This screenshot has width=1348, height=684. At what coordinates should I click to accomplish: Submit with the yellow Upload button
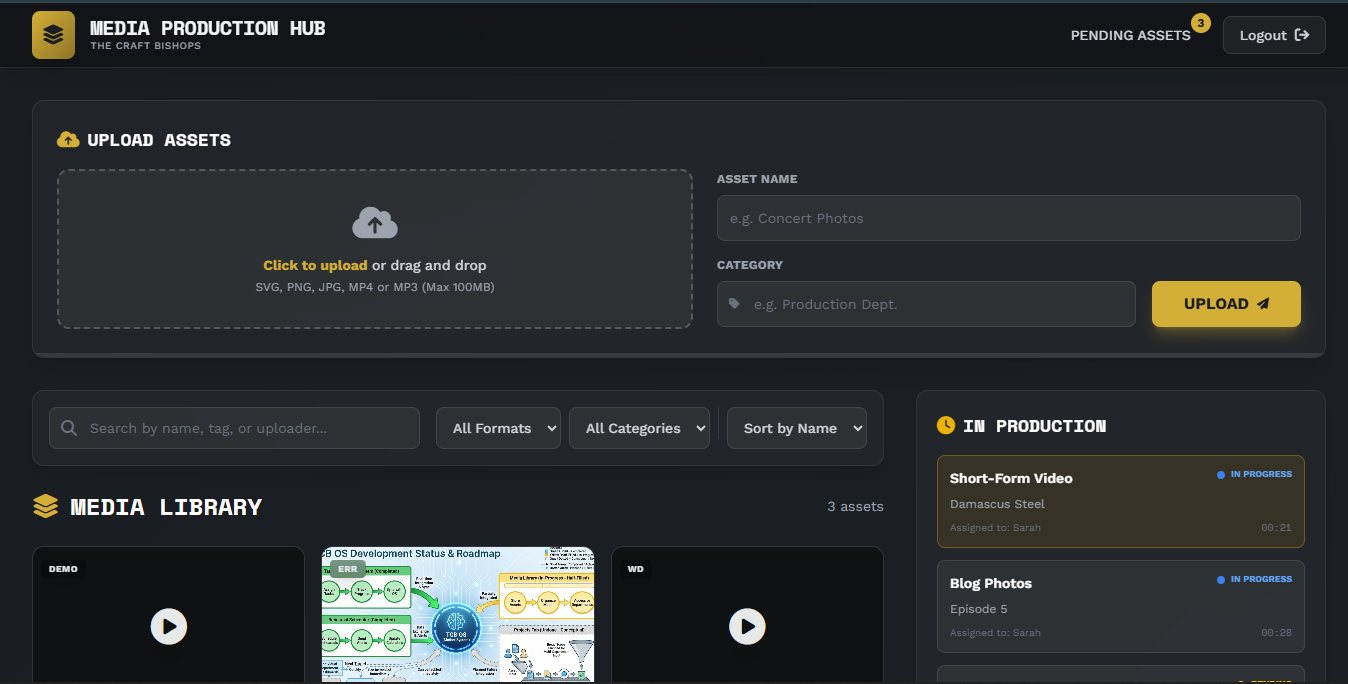(x=1226, y=304)
